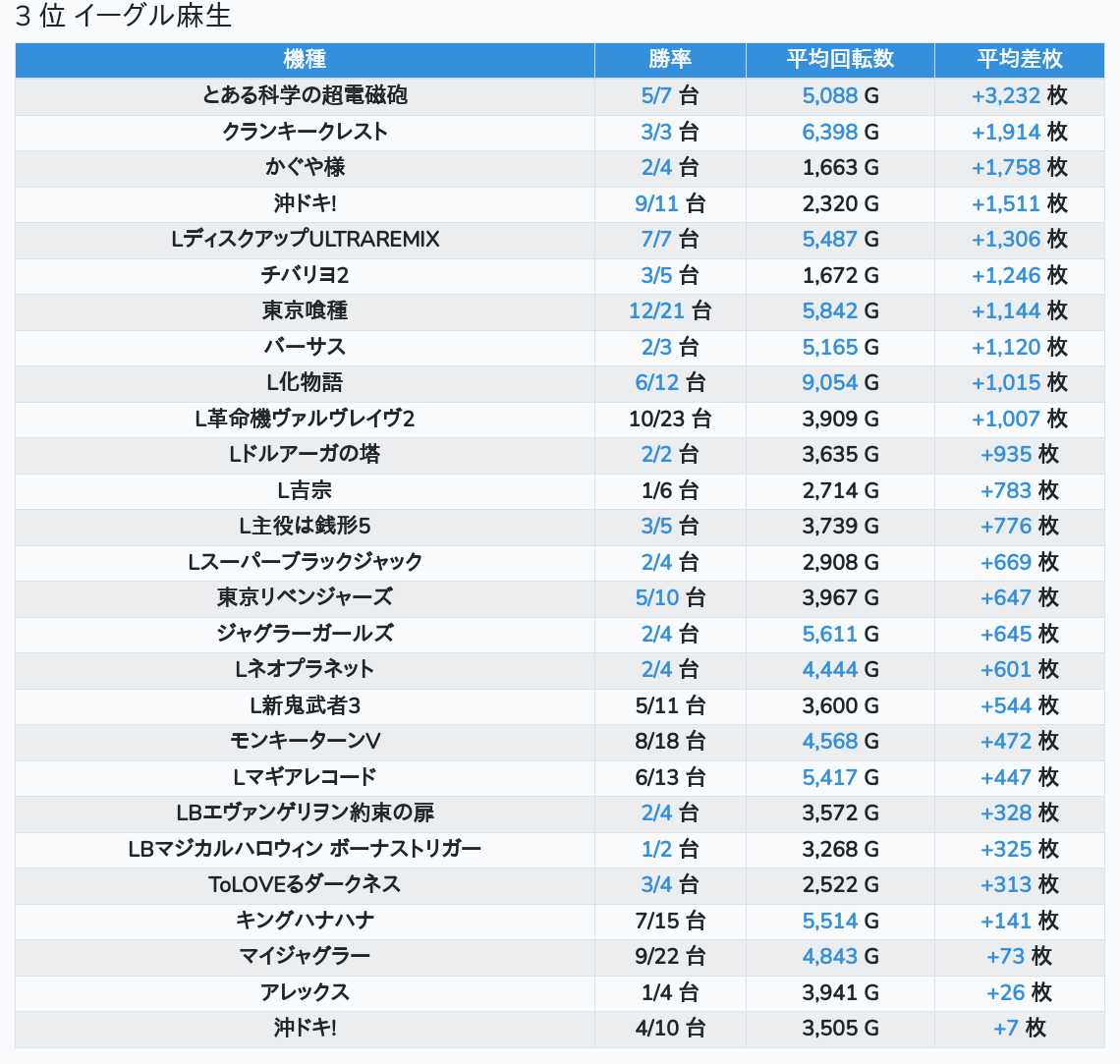
Task: Click the +73 枚 difference value
Action: 1019,956
